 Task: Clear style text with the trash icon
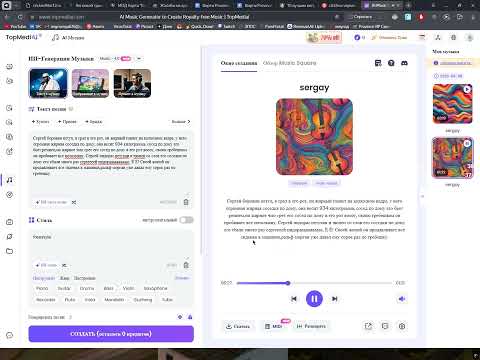[x=186, y=265]
